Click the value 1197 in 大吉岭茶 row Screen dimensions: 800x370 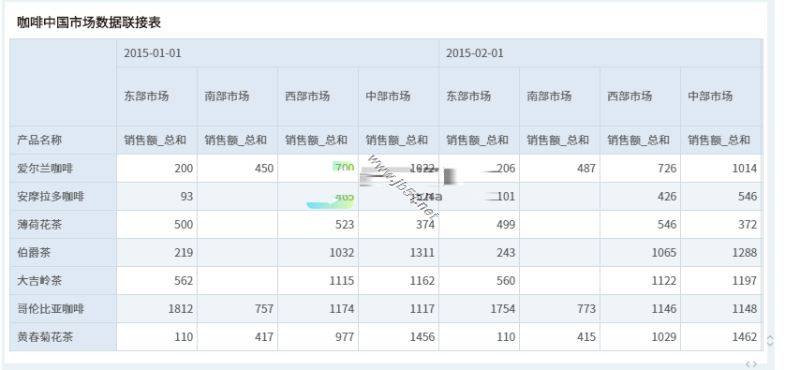[x=745, y=281]
